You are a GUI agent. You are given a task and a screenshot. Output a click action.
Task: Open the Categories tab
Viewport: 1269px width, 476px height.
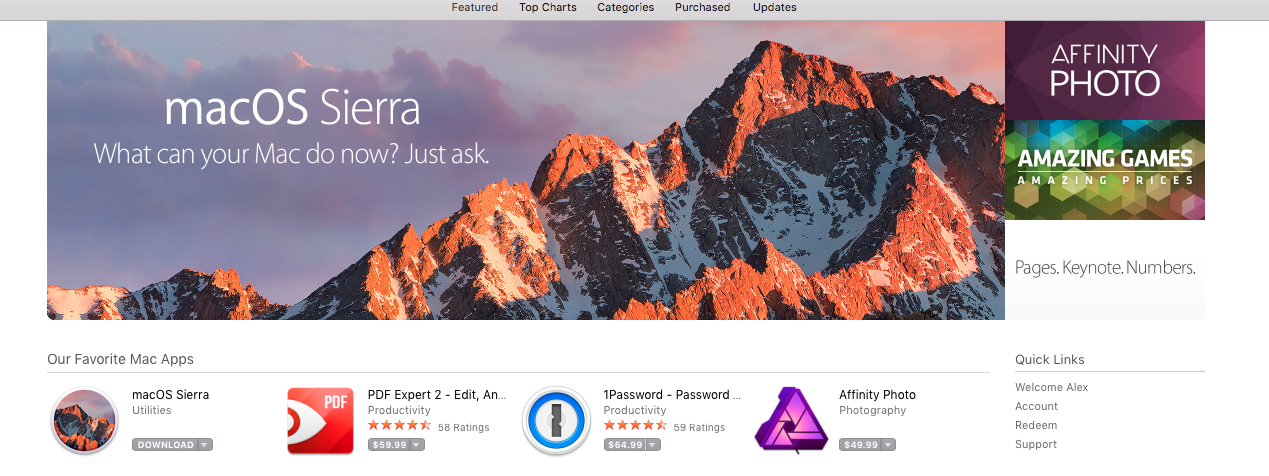click(x=625, y=8)
